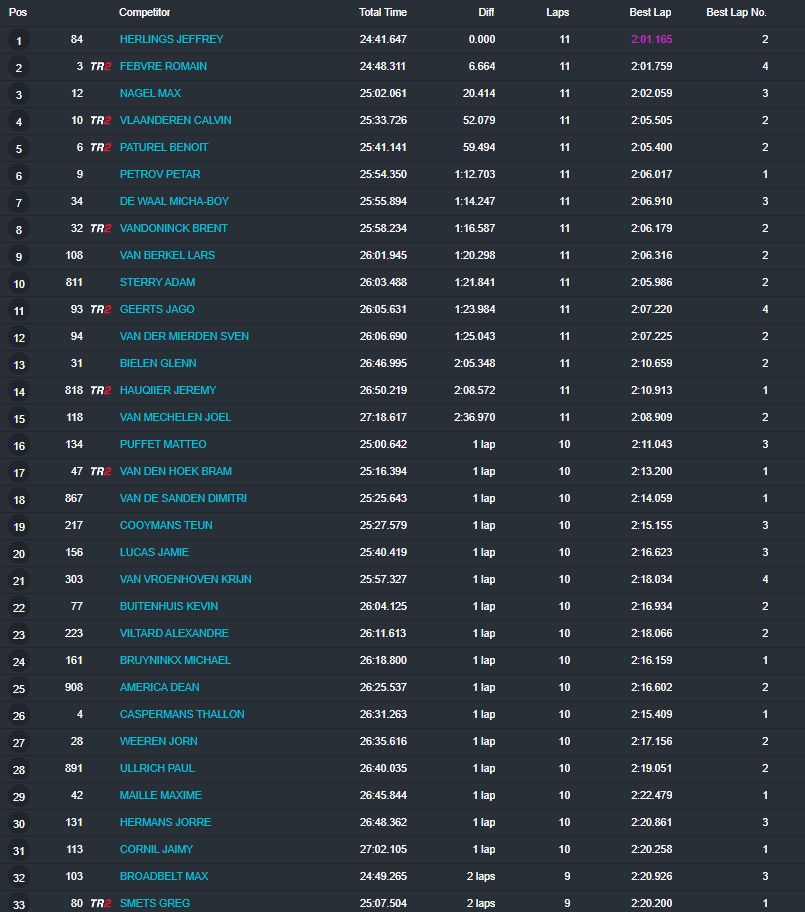The height and width of the screenshot is (912, 805).
Task: Click the position 16 circle badge
Action: coord(19,446)
